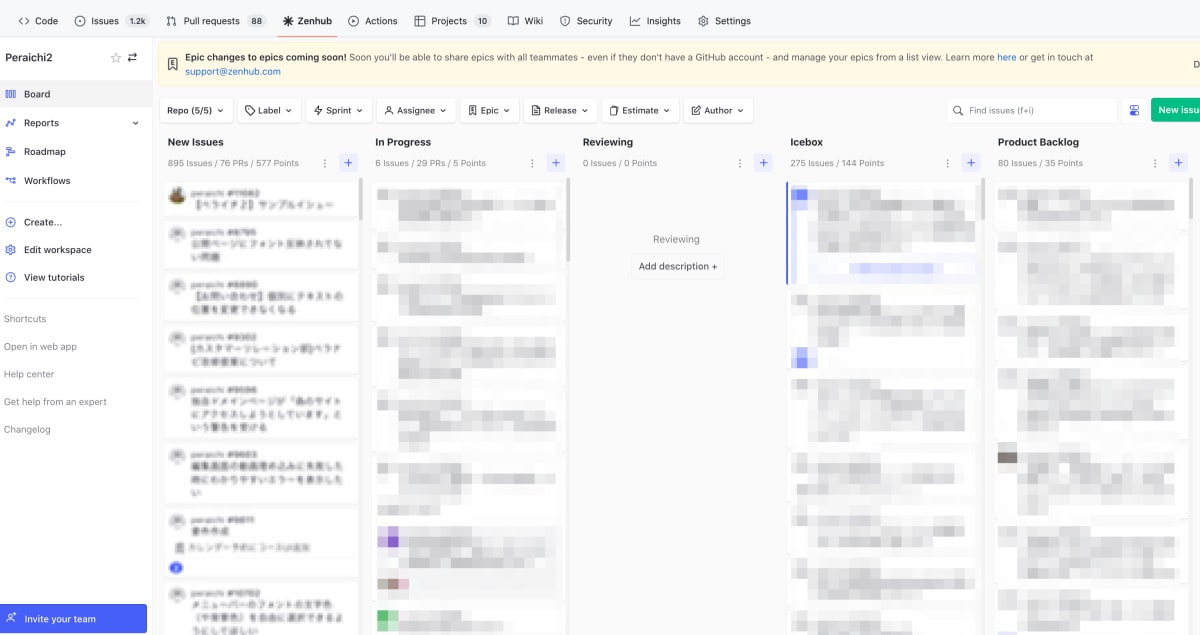Open the Reviewing pipeline options menu
This screenshot has width=1200, height=635.
[740, 163]
